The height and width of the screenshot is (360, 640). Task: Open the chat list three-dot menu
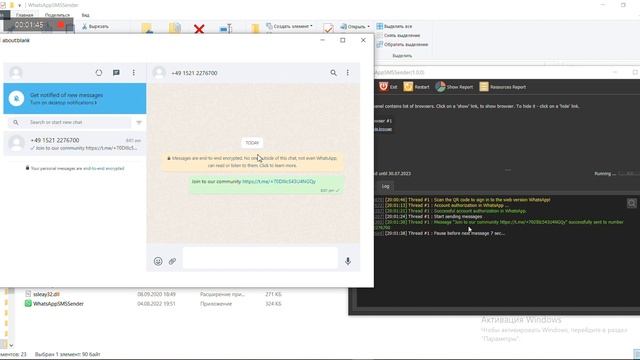[133, 73]
